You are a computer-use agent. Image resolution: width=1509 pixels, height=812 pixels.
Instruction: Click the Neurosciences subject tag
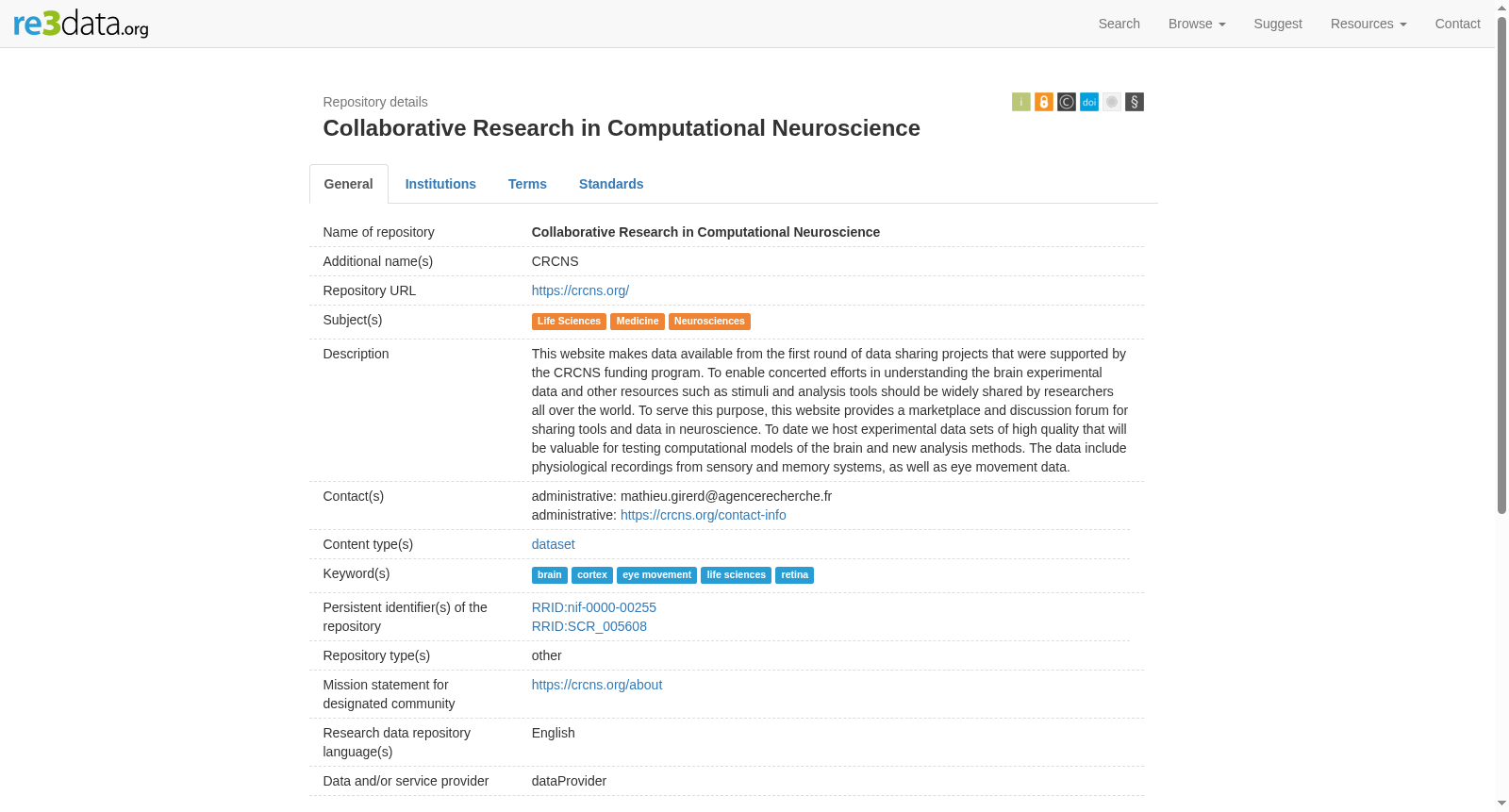click(709, 322)
